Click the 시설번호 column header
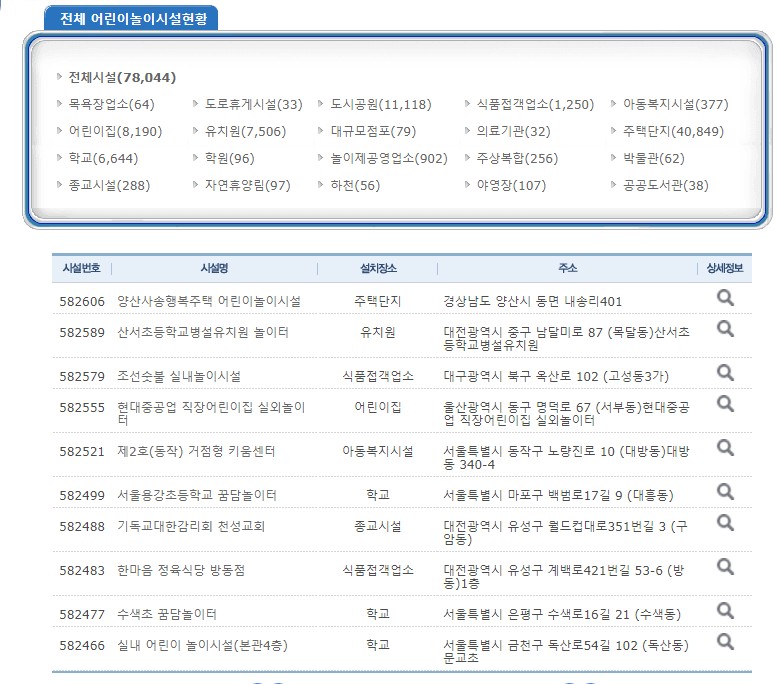 click(81, 268)
